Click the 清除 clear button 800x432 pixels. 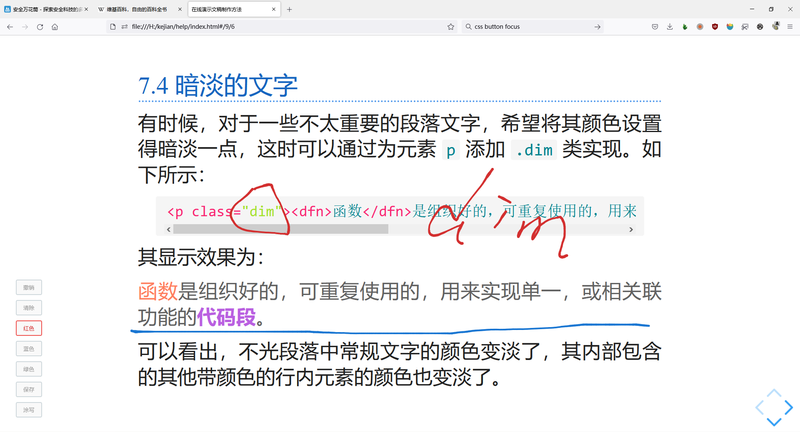pyautogui.click(x=29, y=307)
